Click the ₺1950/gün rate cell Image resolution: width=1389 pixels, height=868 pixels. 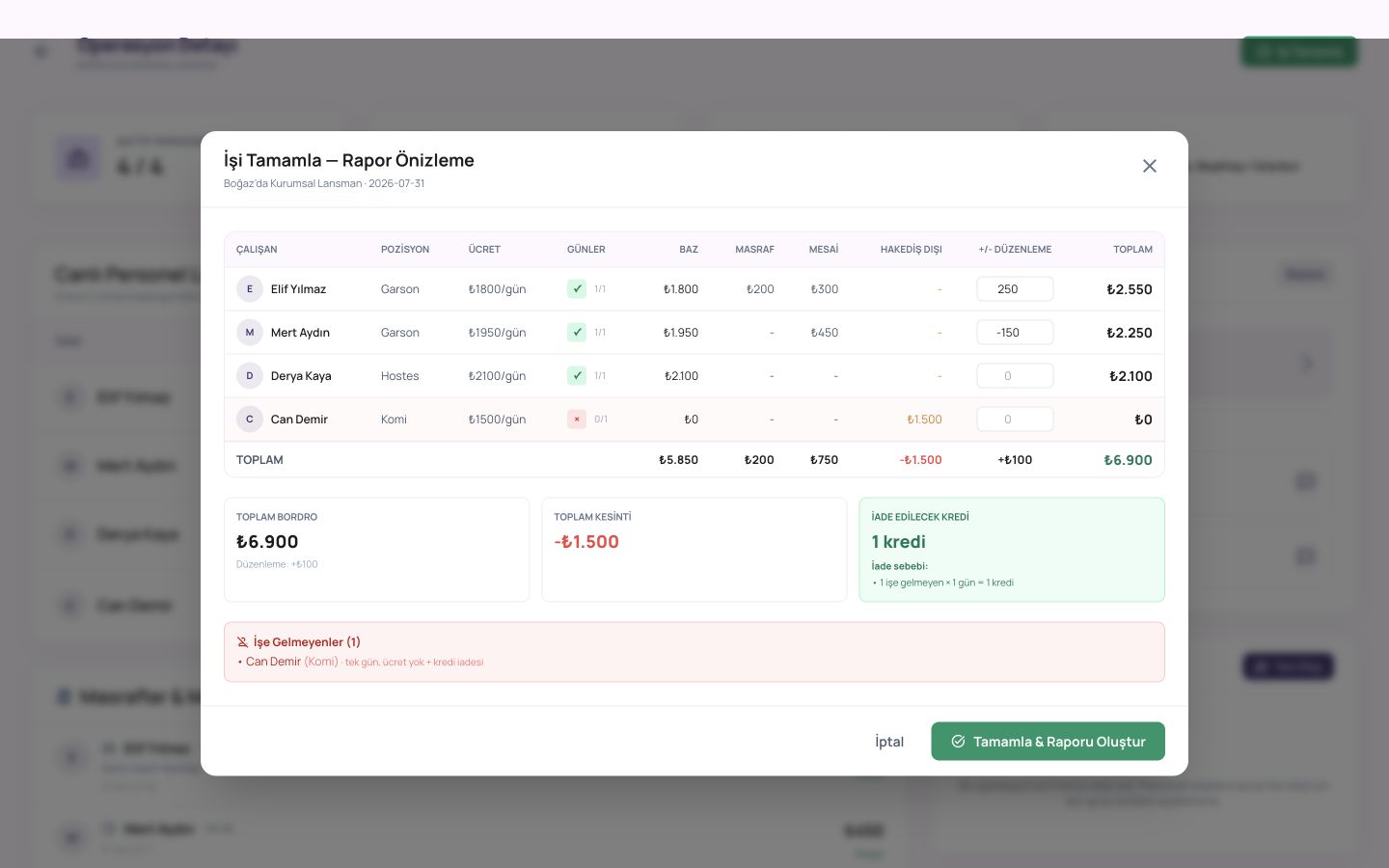tap(497, 333)
